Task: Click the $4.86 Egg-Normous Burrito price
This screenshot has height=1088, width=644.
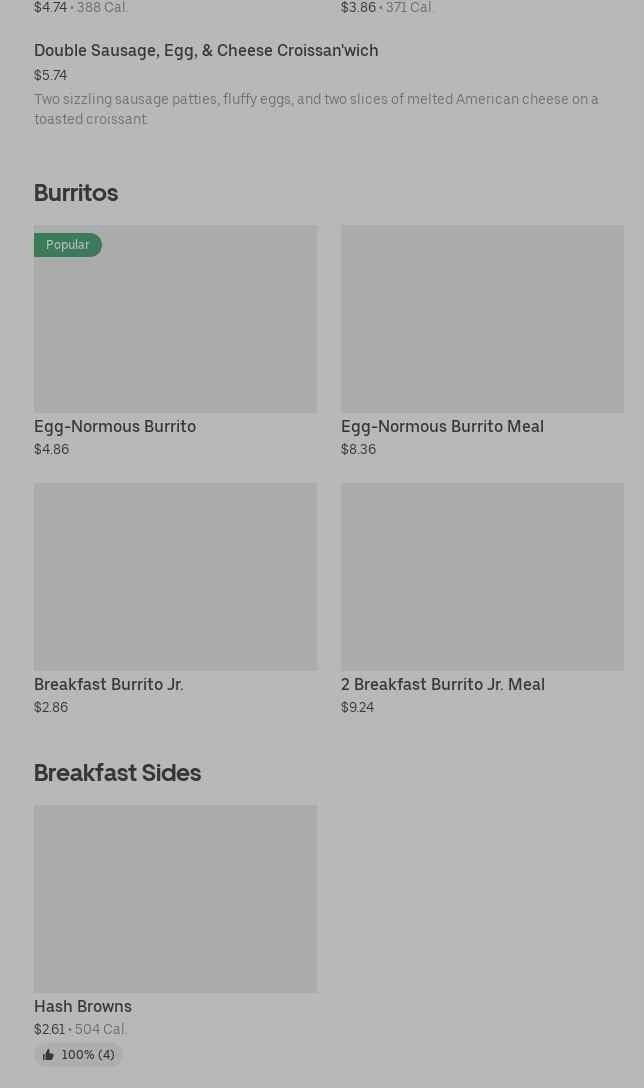Action: [x=51, y=449]
